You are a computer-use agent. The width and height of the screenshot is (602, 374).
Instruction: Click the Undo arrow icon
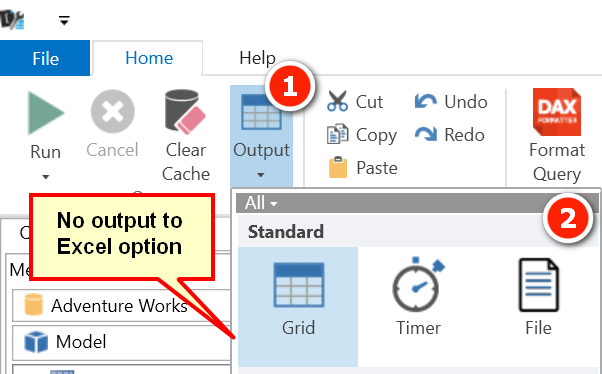click(x=426, y=101)
